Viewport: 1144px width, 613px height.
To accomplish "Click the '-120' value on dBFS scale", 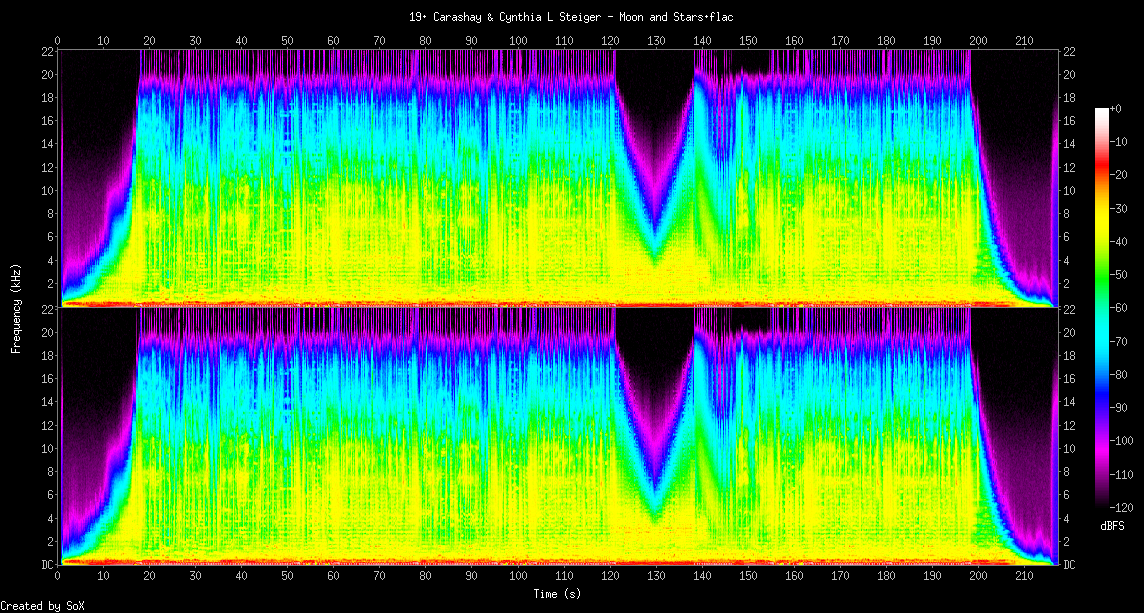I will point(1123,506).
